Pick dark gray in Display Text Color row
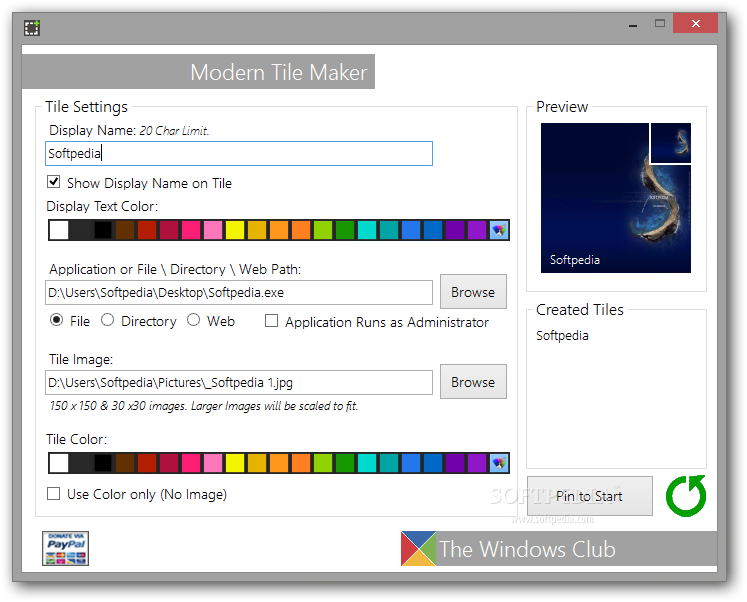The width and height of the screenshot is (747, 602). click(81, 231)
